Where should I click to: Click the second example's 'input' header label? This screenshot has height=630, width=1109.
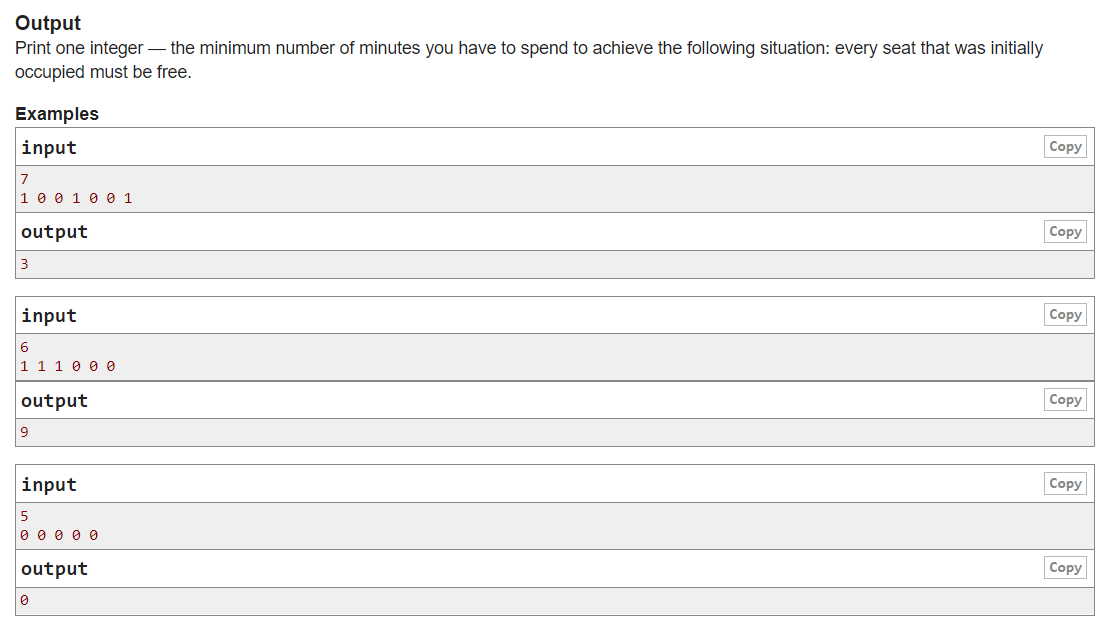coord(49,316)
